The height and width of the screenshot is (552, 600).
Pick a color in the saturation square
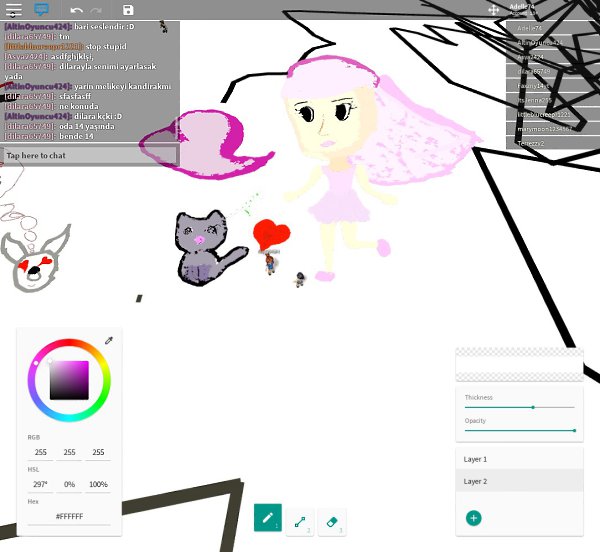click(69, 379)
